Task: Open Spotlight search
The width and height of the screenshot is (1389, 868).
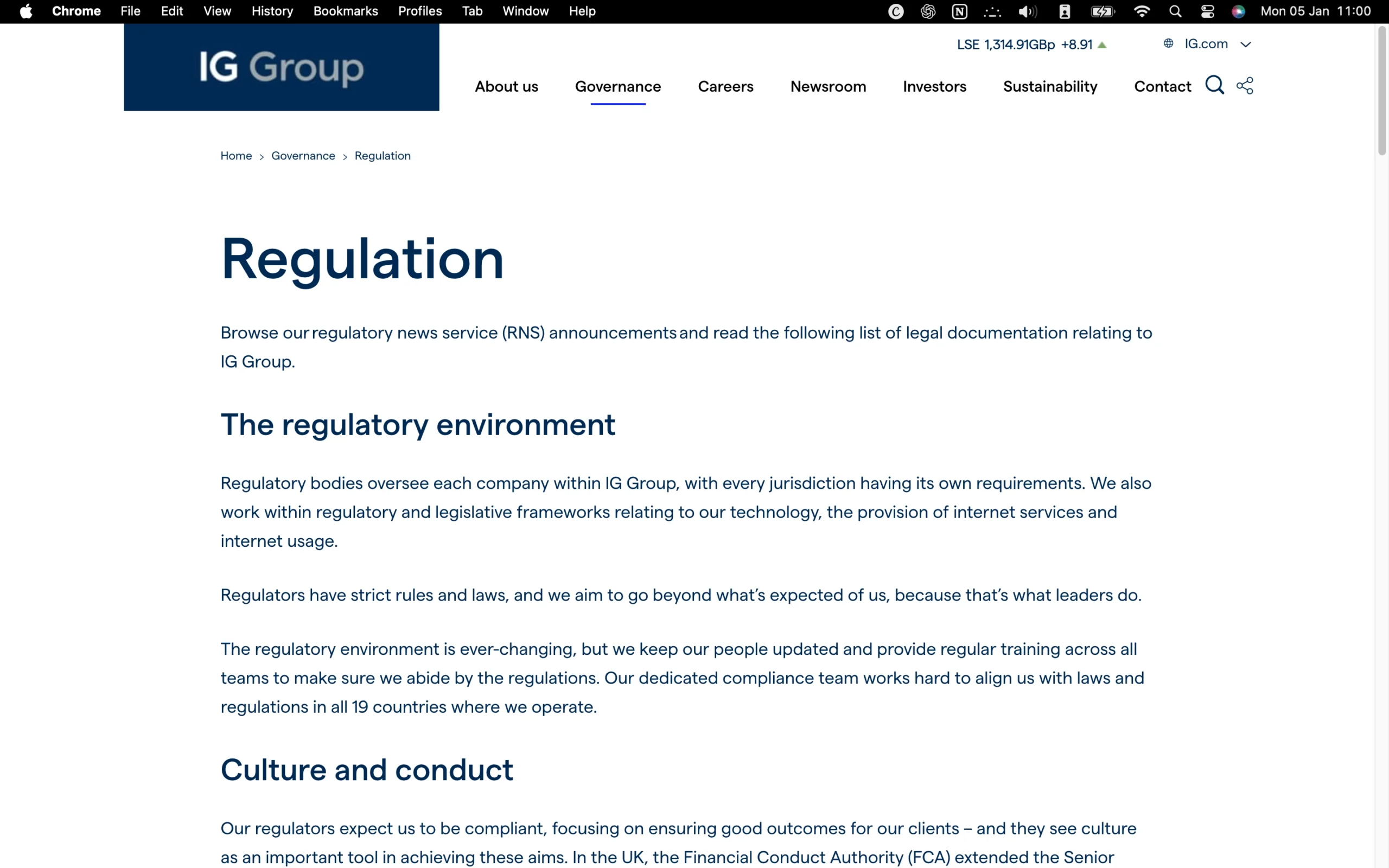Action: 1175,11
